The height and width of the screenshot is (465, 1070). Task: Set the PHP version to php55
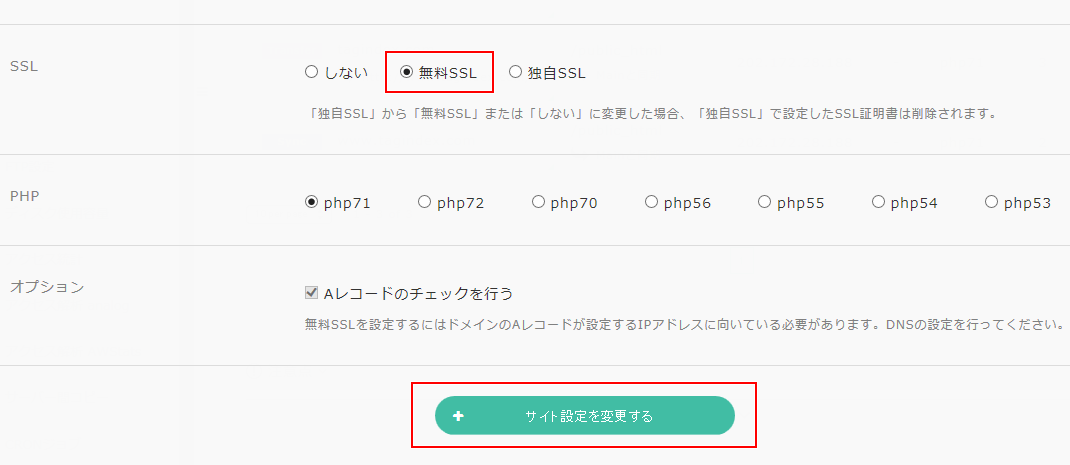tap(764, 202)
